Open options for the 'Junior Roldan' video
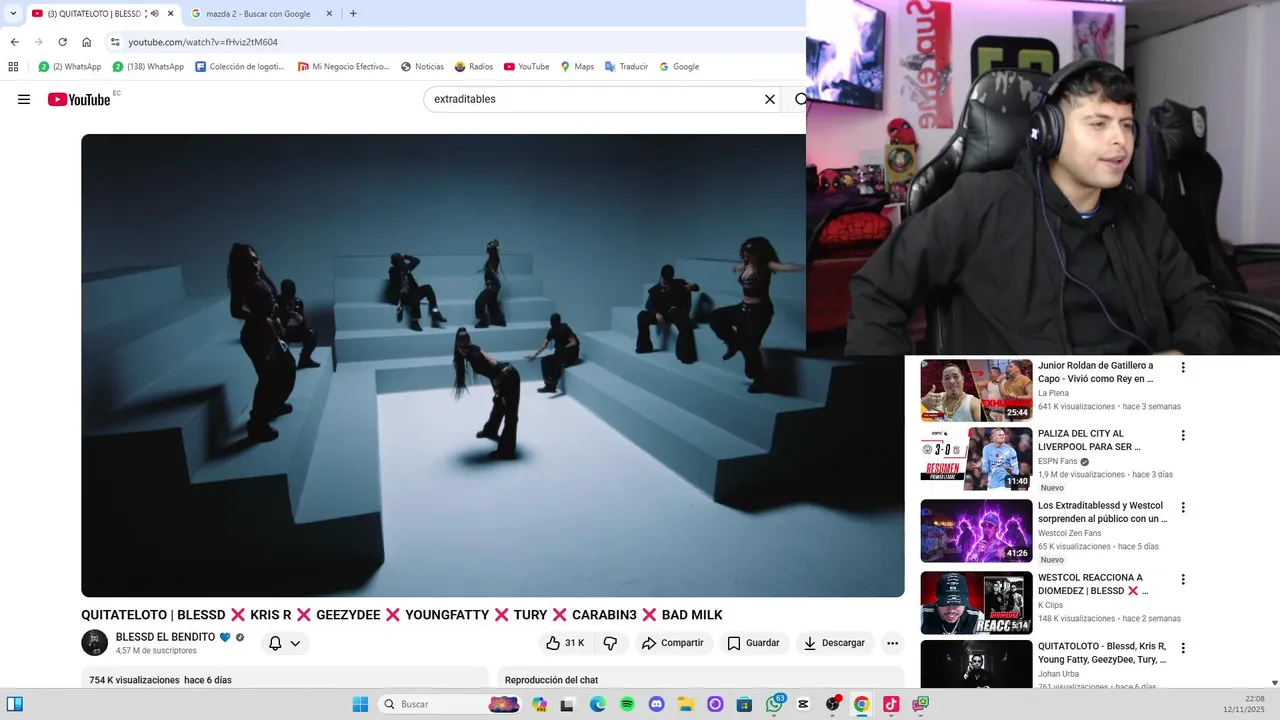 pyautogui.click(x=1183, y=367)
